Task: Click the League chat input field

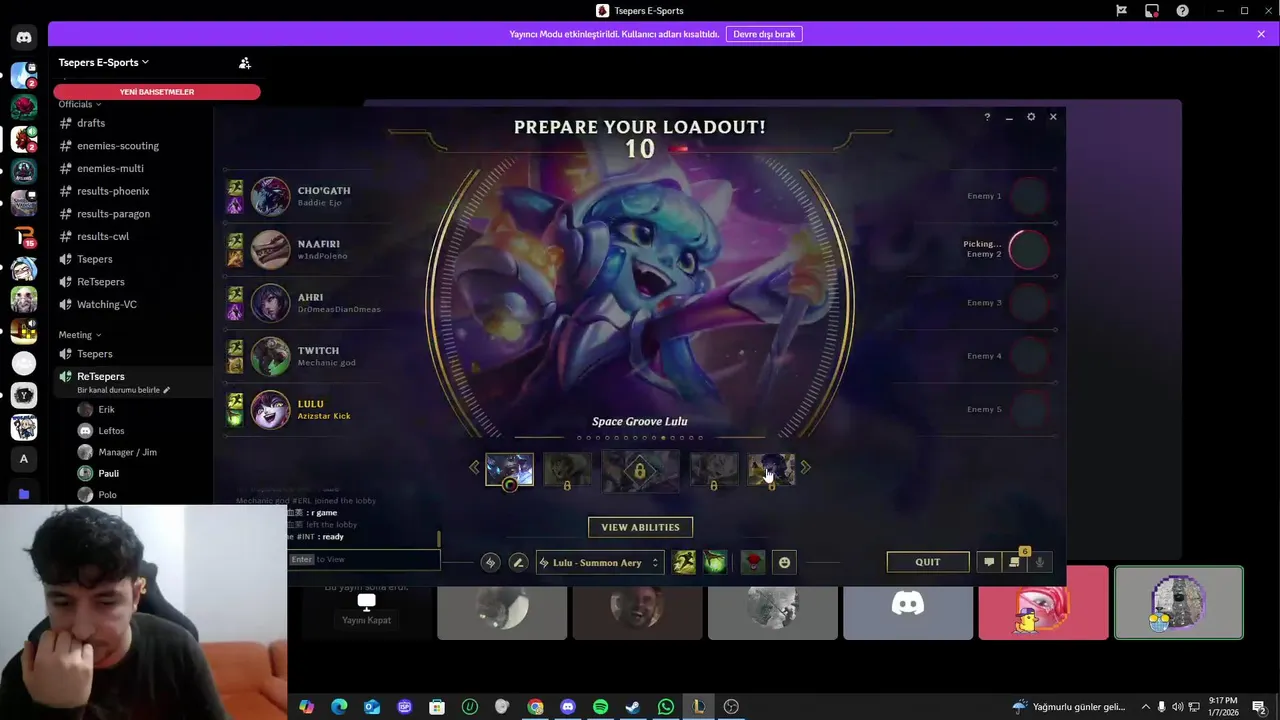Action: (x=364, y=559)
